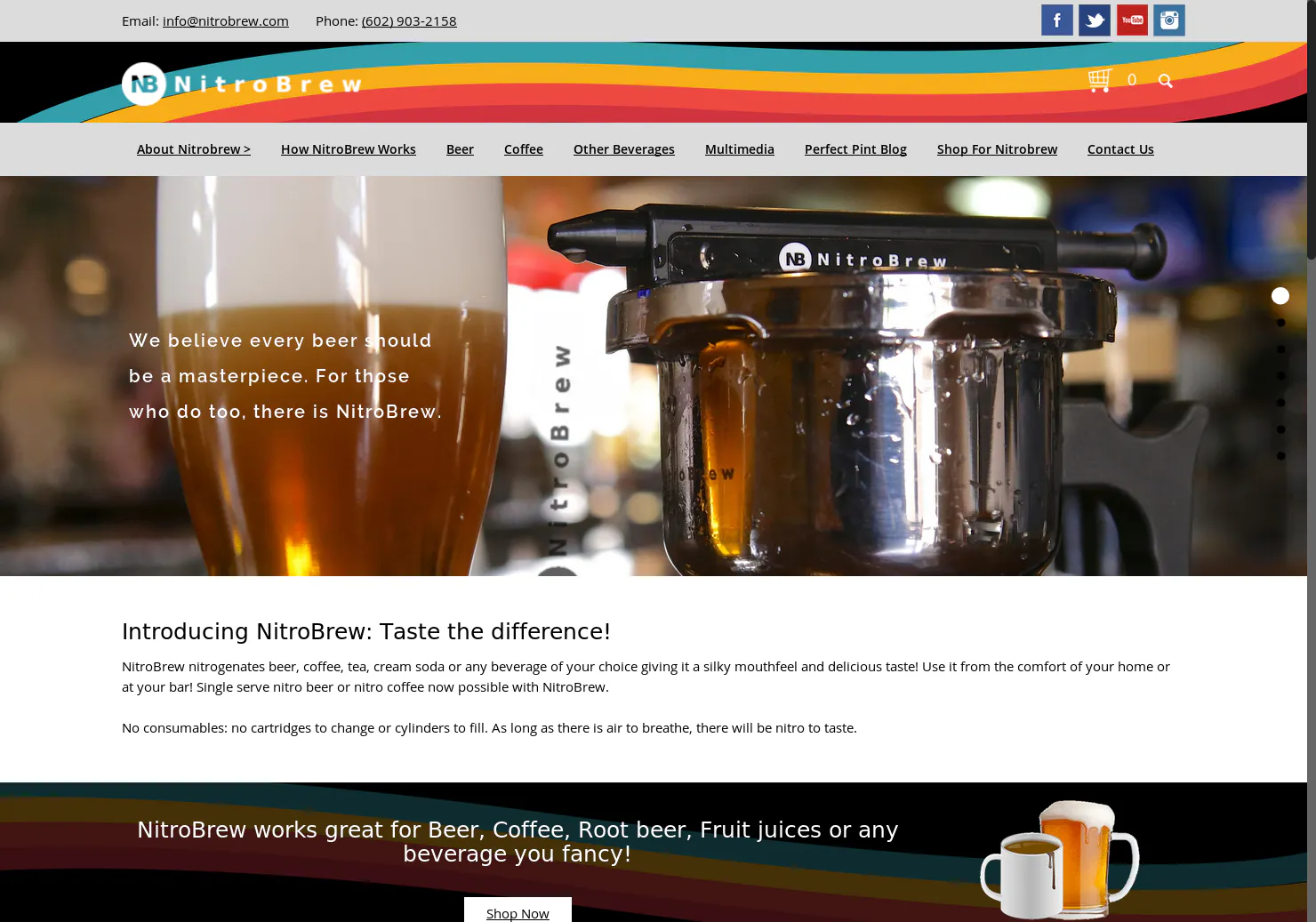Go to the Coffee menu item

coord(524,149)
